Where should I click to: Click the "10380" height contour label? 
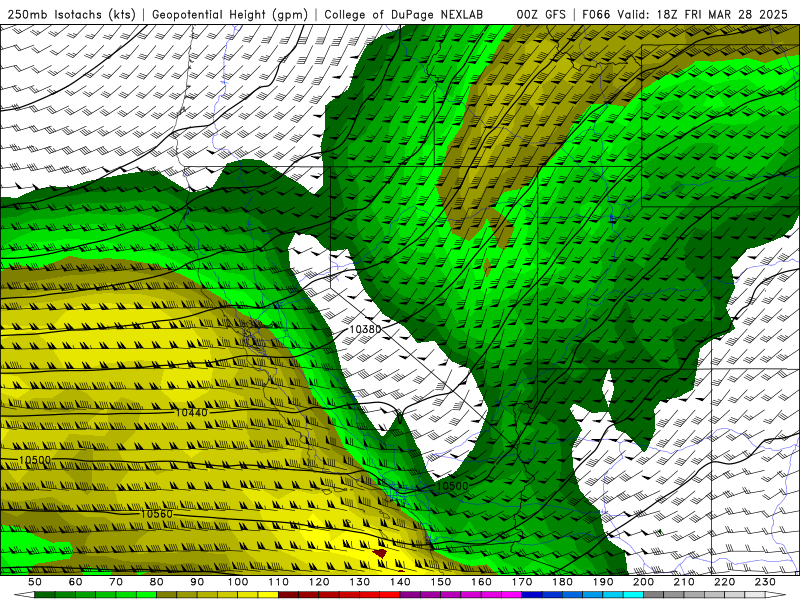[365, 330]
